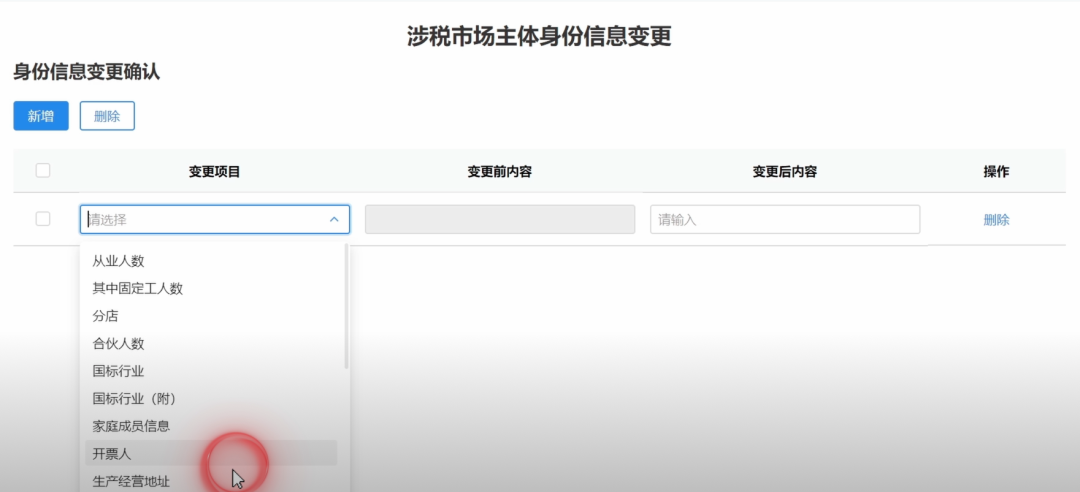This screenshot has height=492, width=1080.
Task: Click the page title 涉税市场主体身份信息变更
Action: [539, 36]
